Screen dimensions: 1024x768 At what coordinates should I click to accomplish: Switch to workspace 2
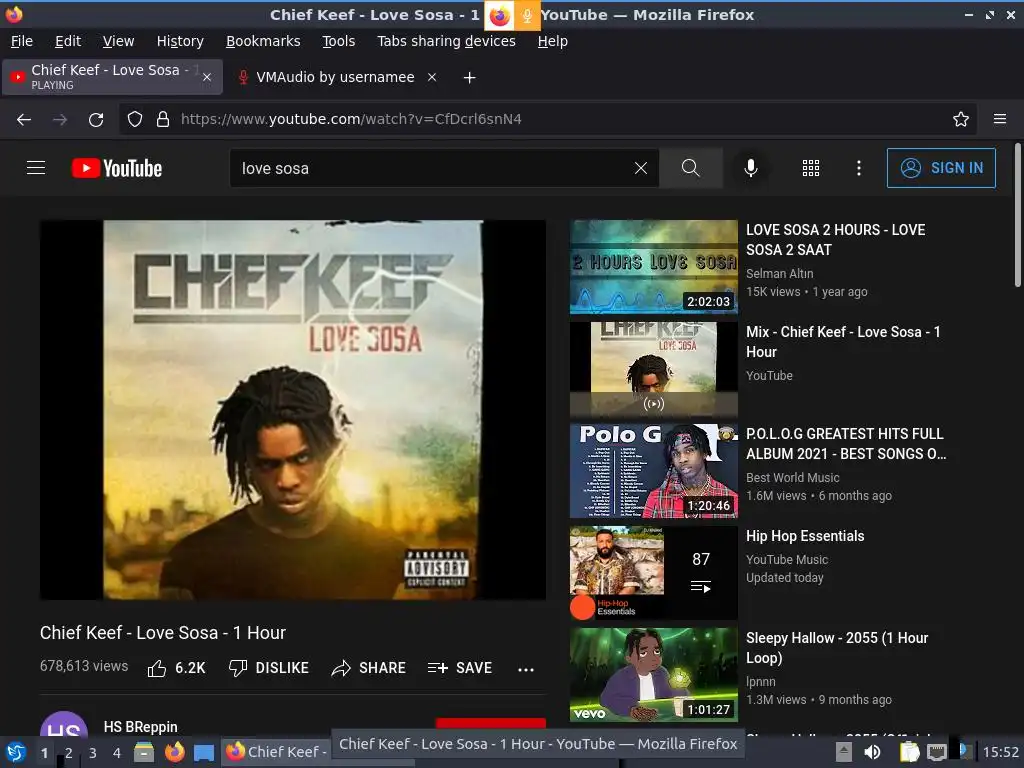(68, 753)
